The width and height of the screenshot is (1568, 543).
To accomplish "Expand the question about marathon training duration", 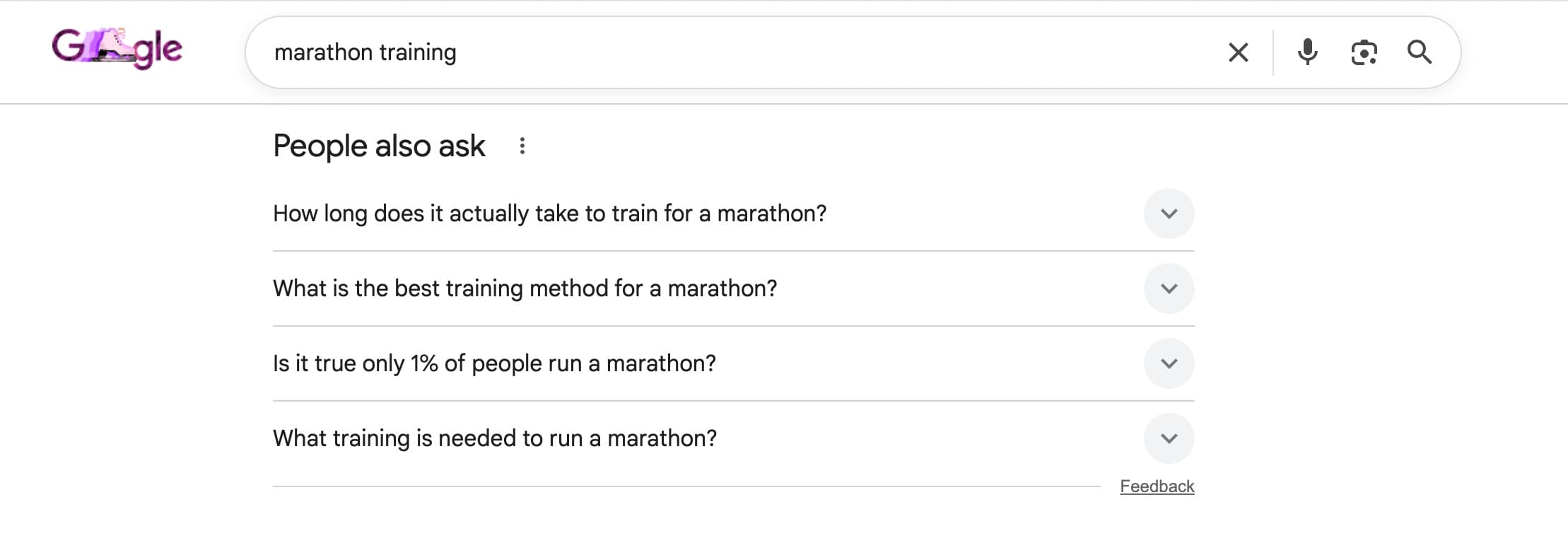I will tap(1169, 213).
